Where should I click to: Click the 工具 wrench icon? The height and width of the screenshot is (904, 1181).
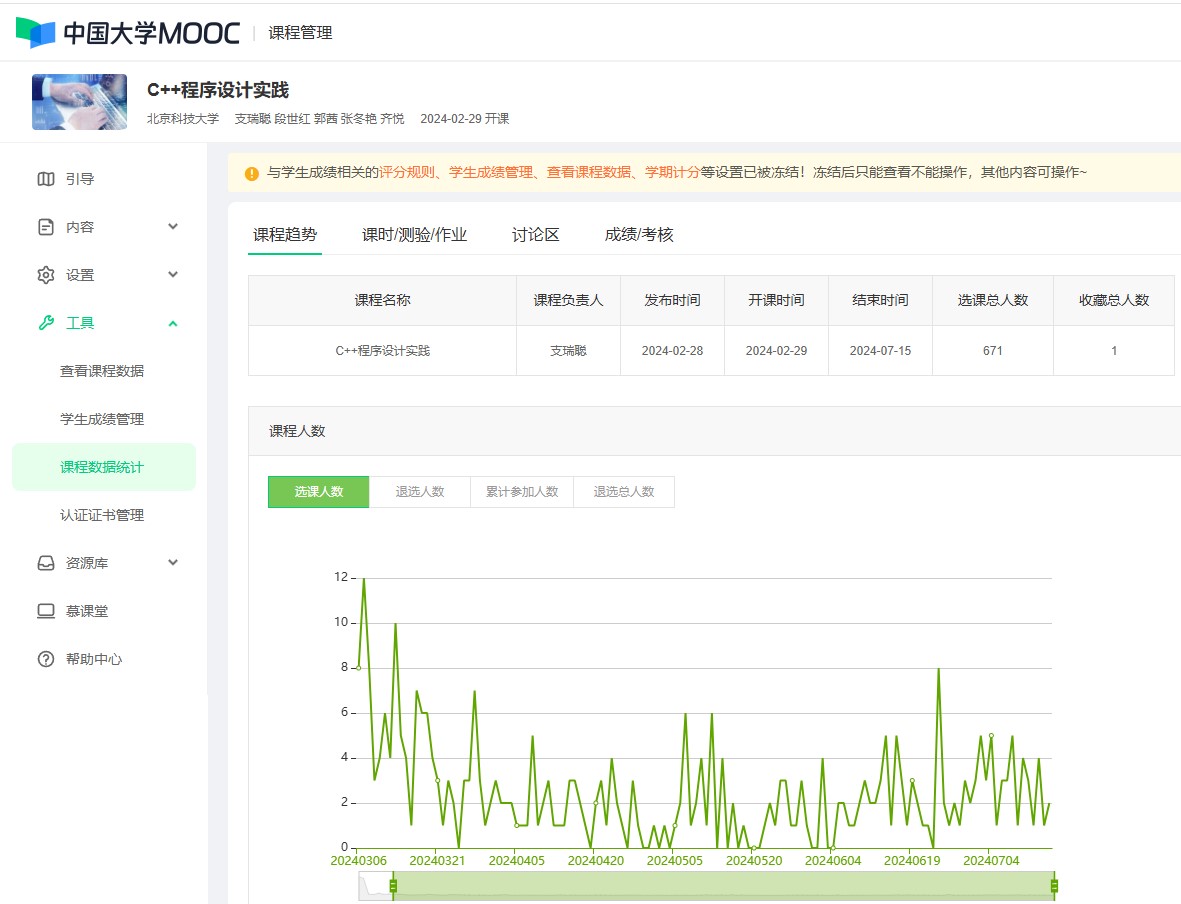46,323
